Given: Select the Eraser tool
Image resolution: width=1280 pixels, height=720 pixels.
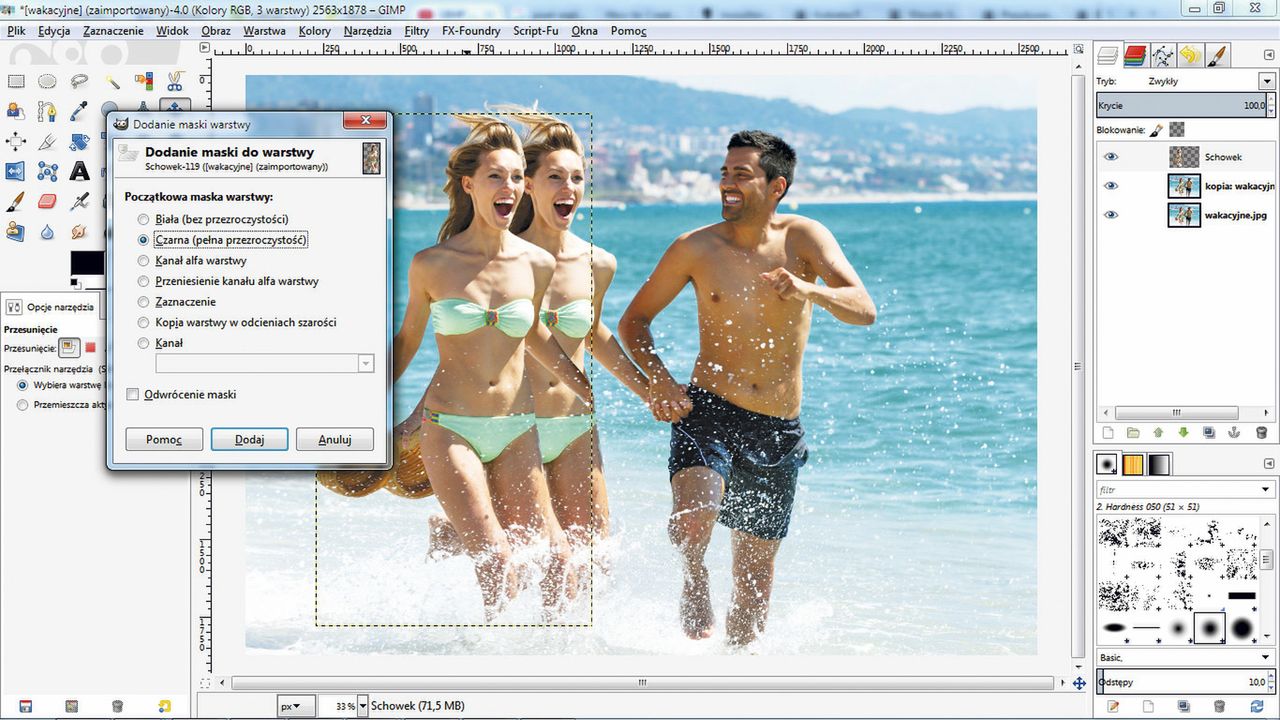Looking at the screenshot, I should (x=47, y=201).
